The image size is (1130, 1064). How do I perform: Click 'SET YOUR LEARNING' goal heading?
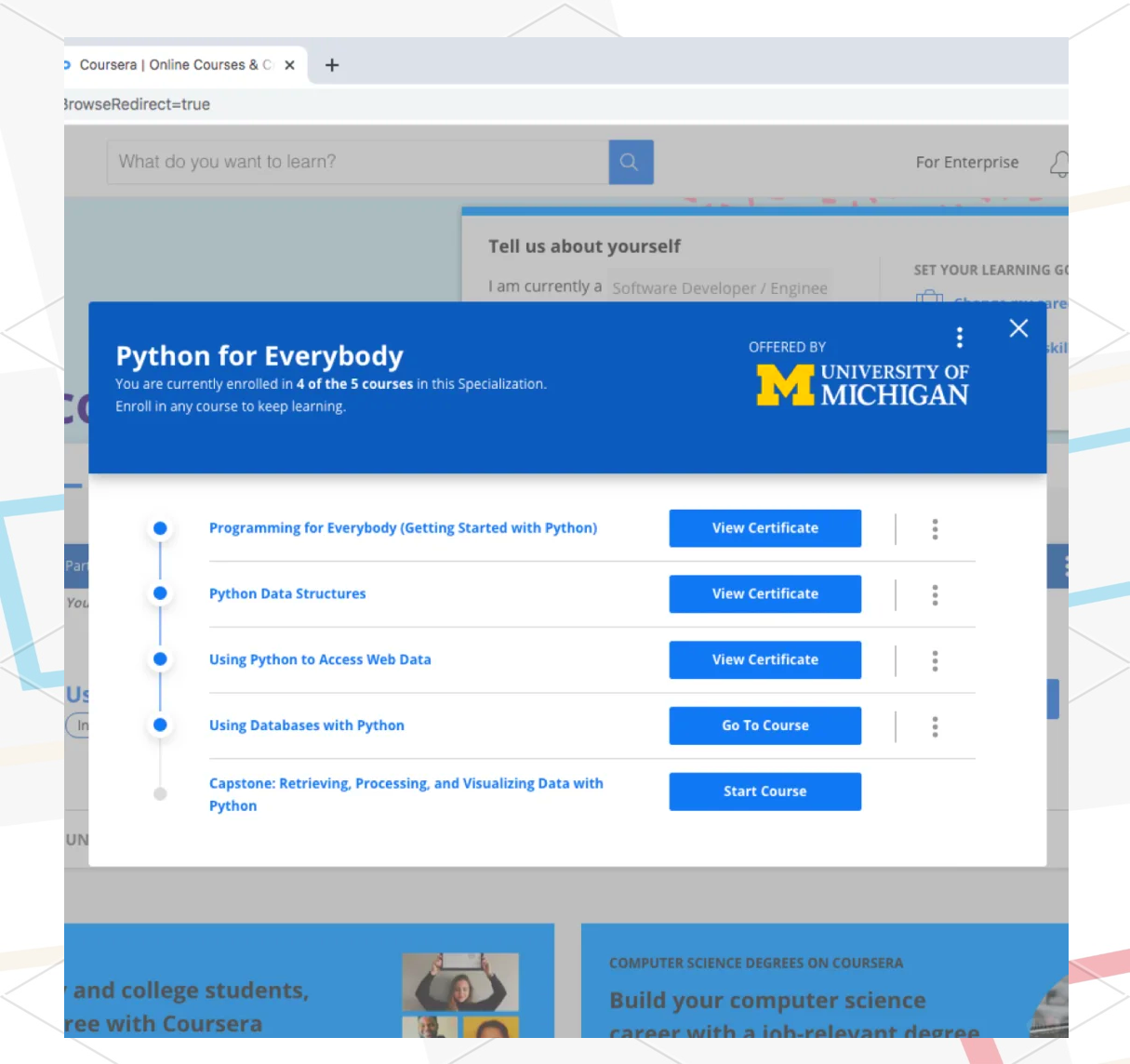[990, 270]
